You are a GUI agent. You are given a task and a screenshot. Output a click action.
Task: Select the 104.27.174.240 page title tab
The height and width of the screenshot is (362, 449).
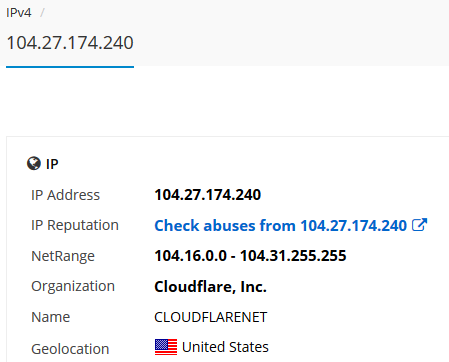tap(70, 43)
